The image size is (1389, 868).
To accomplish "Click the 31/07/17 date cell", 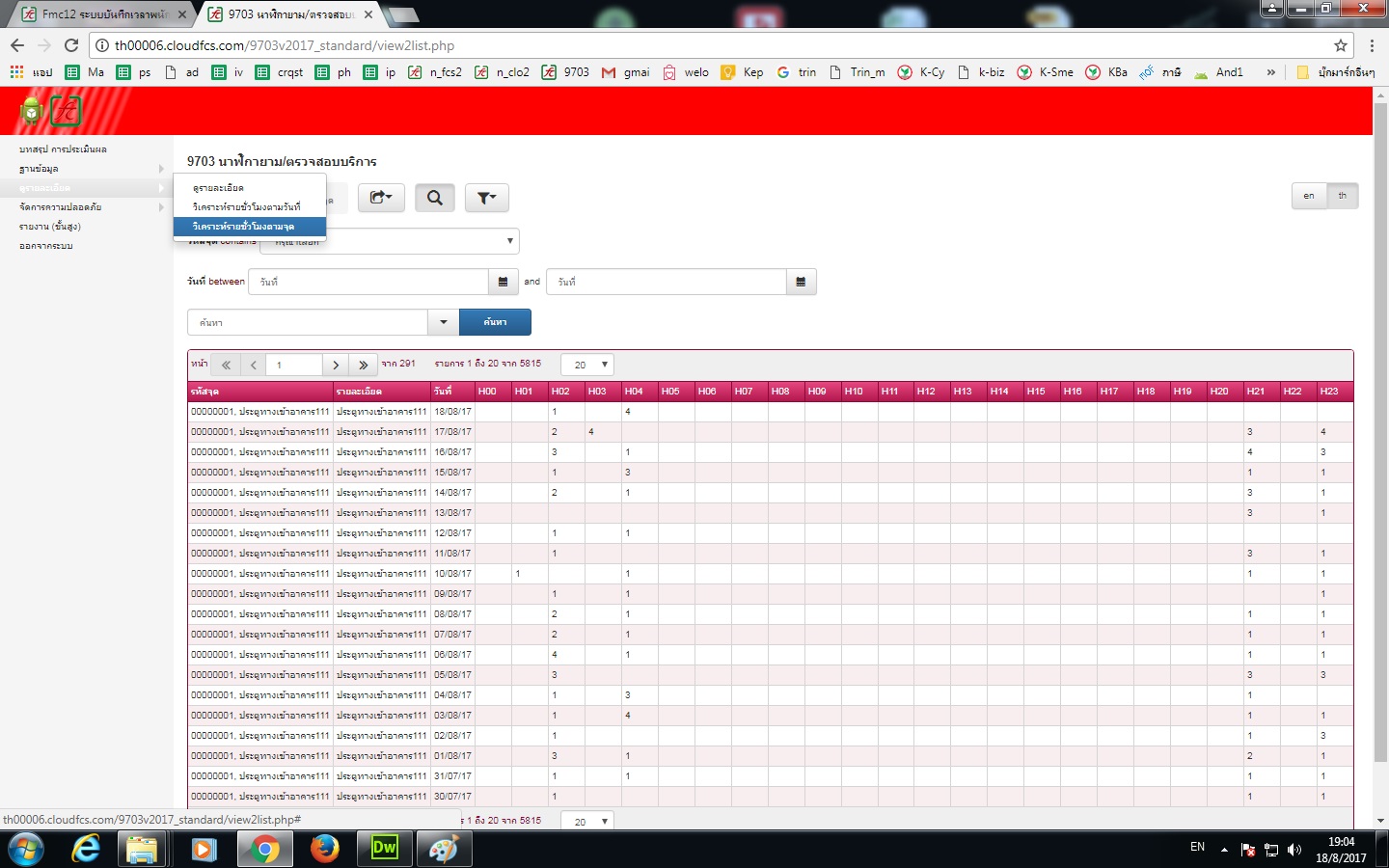I will (x=452, y=776).
